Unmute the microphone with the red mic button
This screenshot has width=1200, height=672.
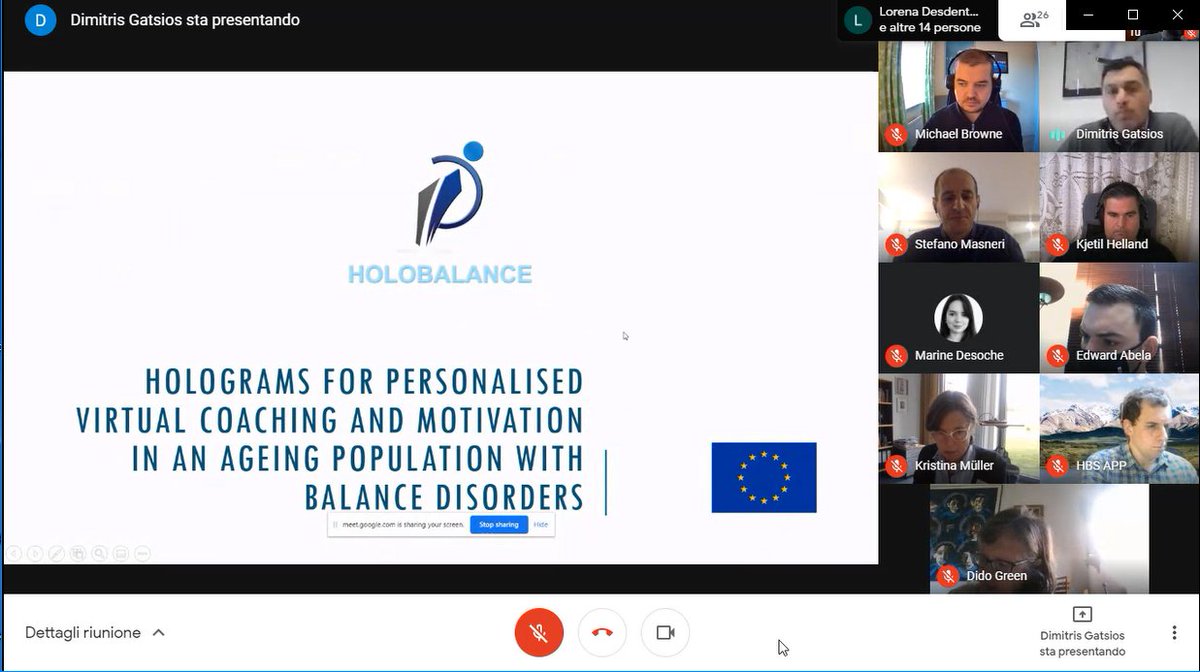point(539,633)
